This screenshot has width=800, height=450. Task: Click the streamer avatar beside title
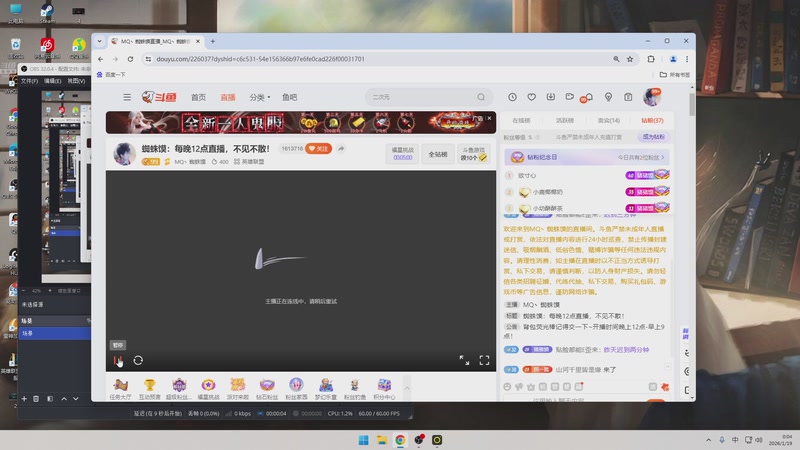click(x=124, y=154)
